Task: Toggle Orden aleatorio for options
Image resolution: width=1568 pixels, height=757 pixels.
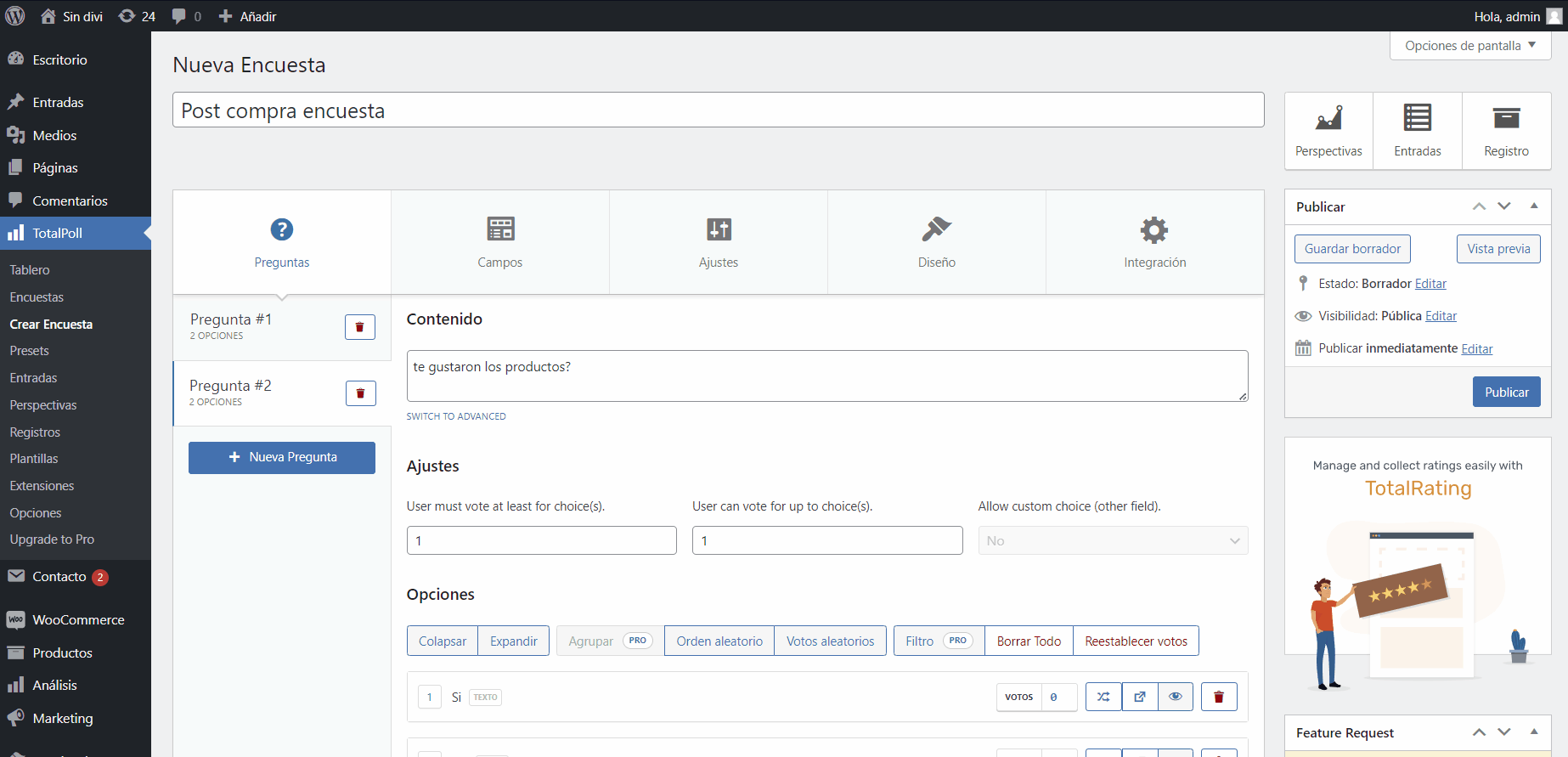Action: pos(719,641)
